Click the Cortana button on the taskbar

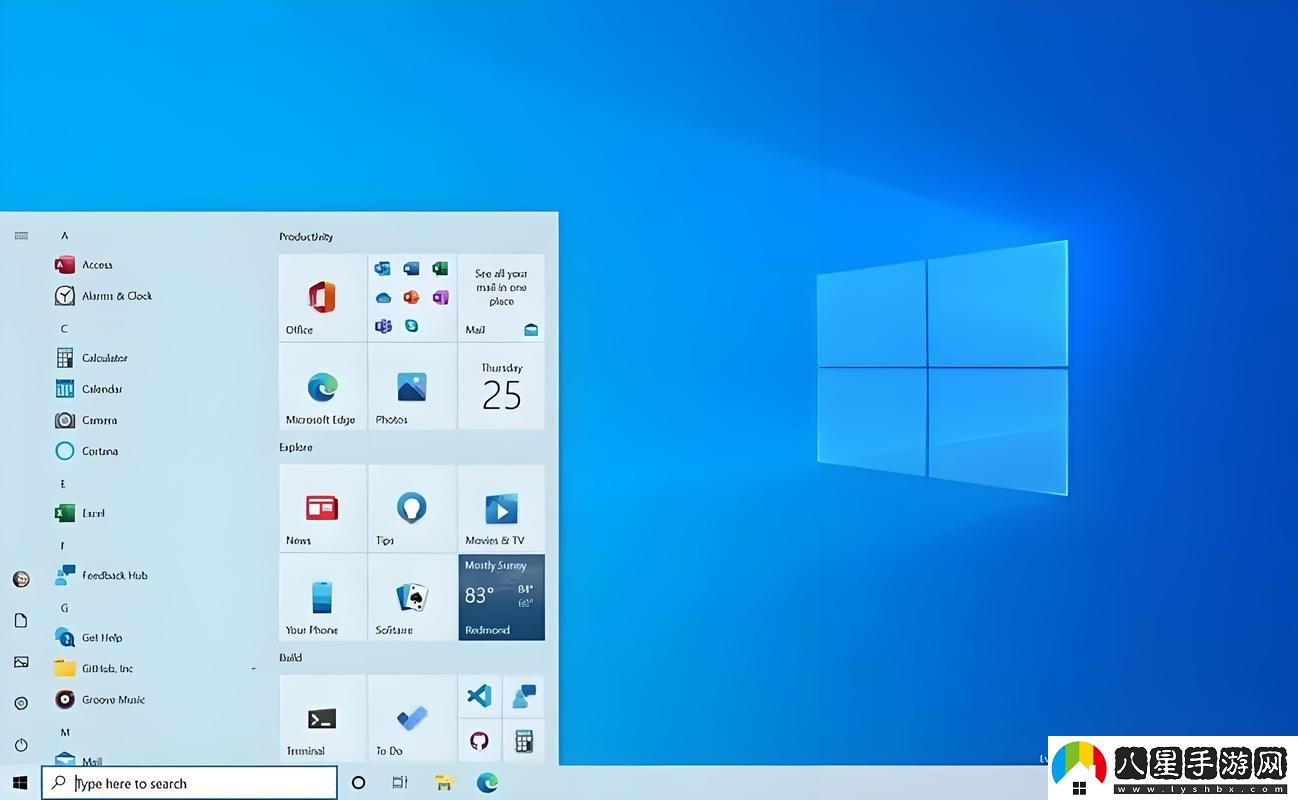pyautogui.click(x=358, y=783)
